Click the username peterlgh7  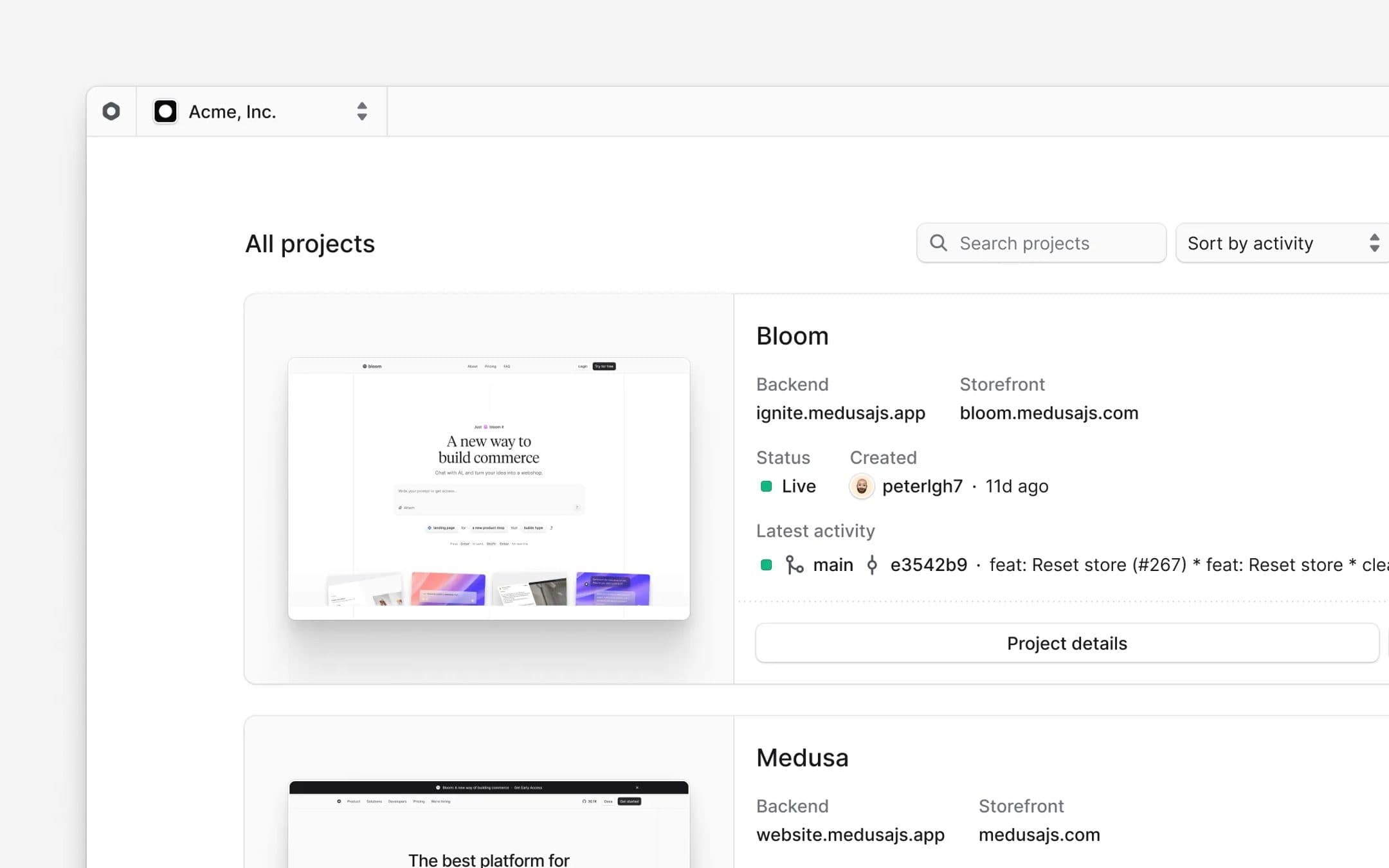[x=922, y=486]
